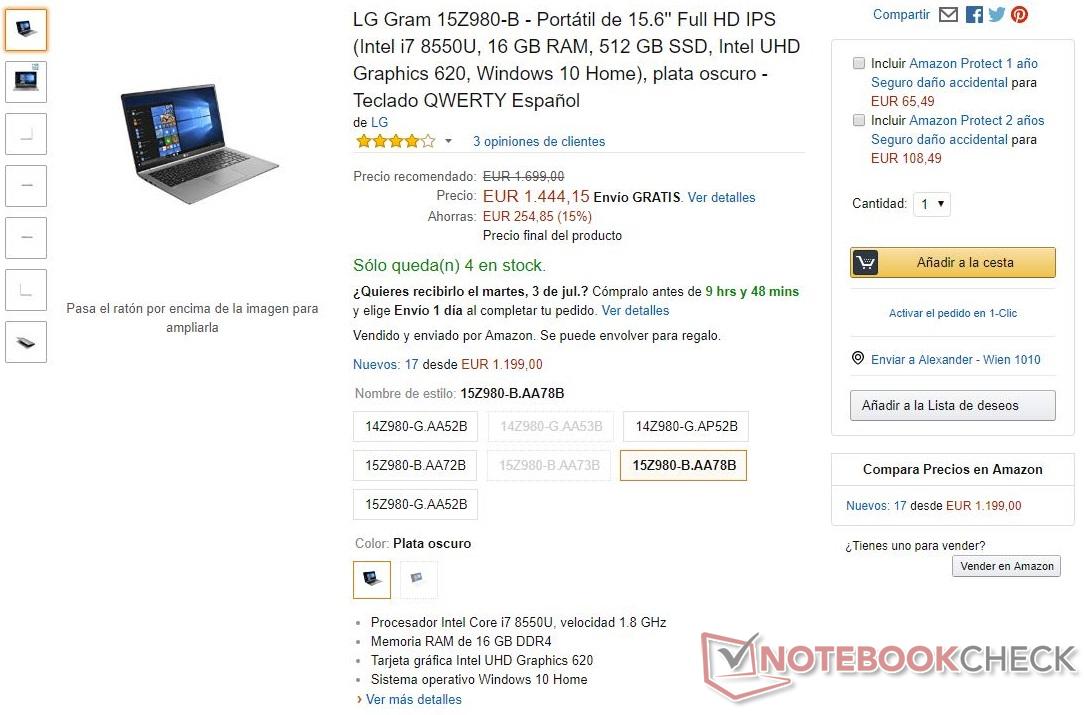The width and height of the screenshot is (1087, 715).
Task: Select style 15Z980-B.AA72B
Action: [415, 465]
